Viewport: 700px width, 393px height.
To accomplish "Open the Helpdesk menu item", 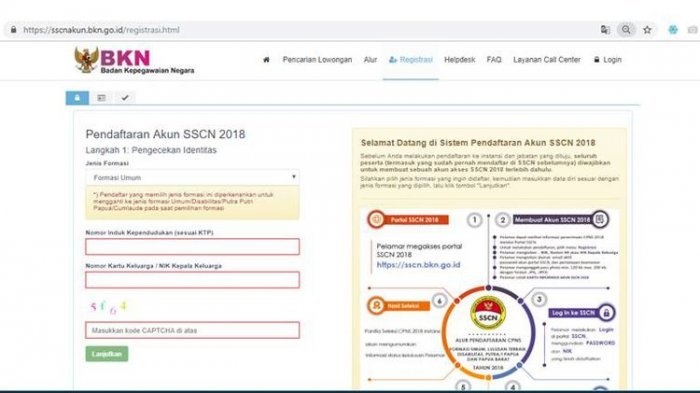I will tap(459, 59).
